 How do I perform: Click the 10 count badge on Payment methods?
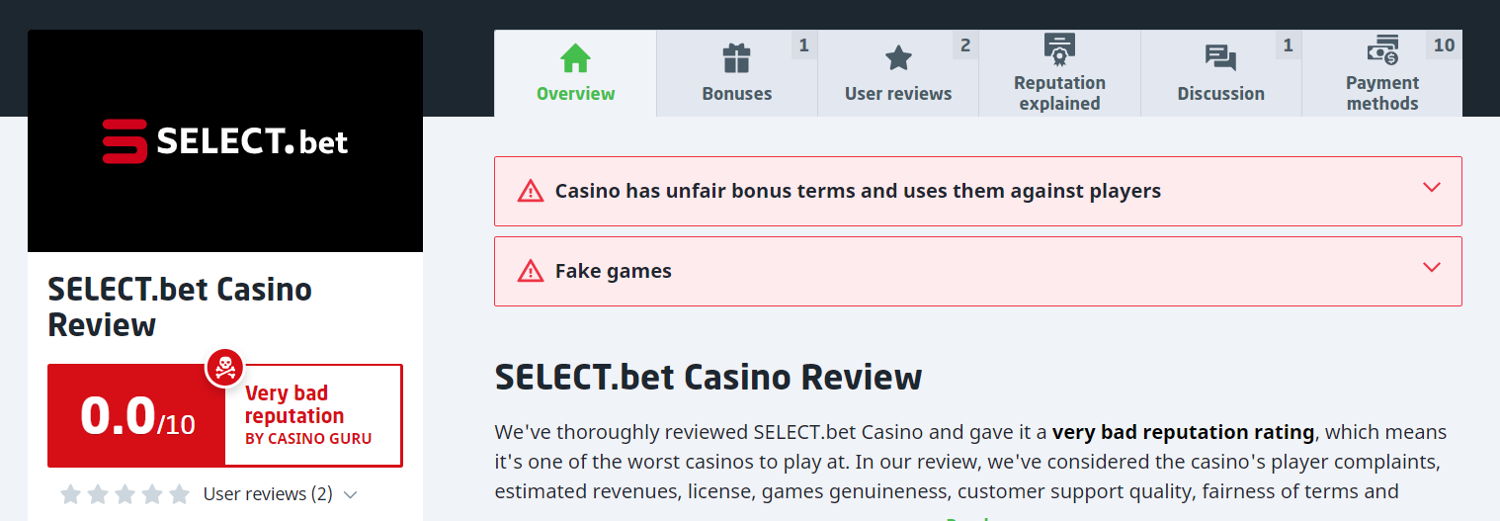click(x=1443, y=45)
